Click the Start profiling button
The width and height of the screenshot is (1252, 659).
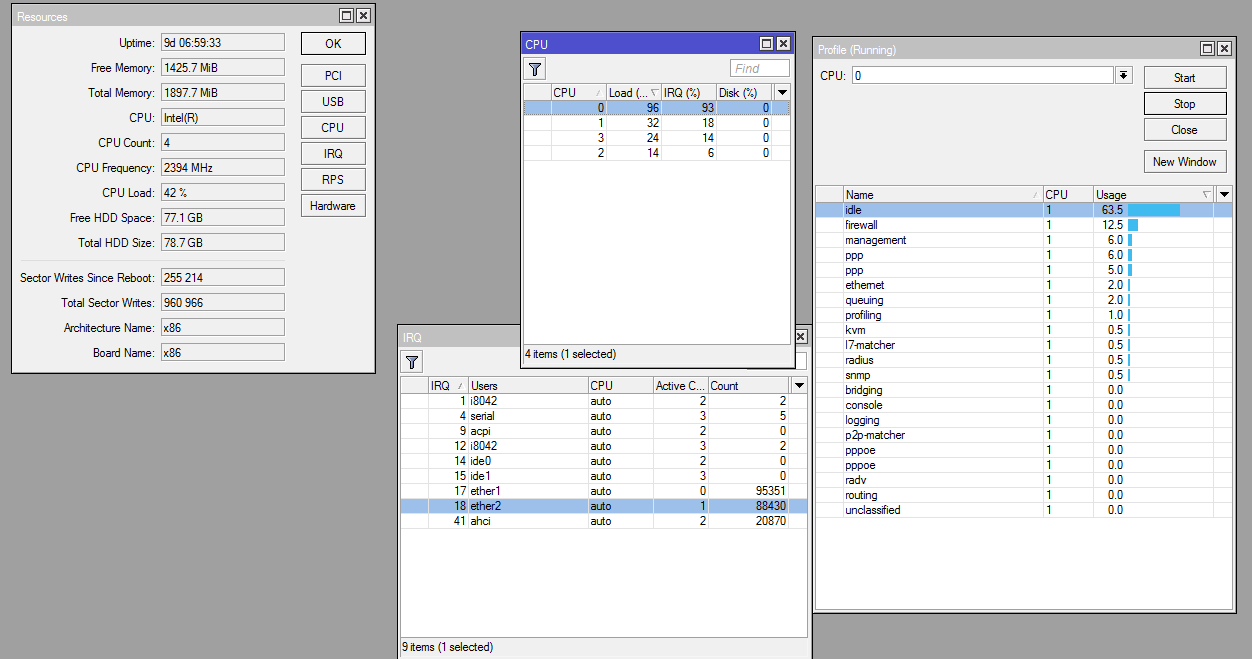(x=1184, y=78)
